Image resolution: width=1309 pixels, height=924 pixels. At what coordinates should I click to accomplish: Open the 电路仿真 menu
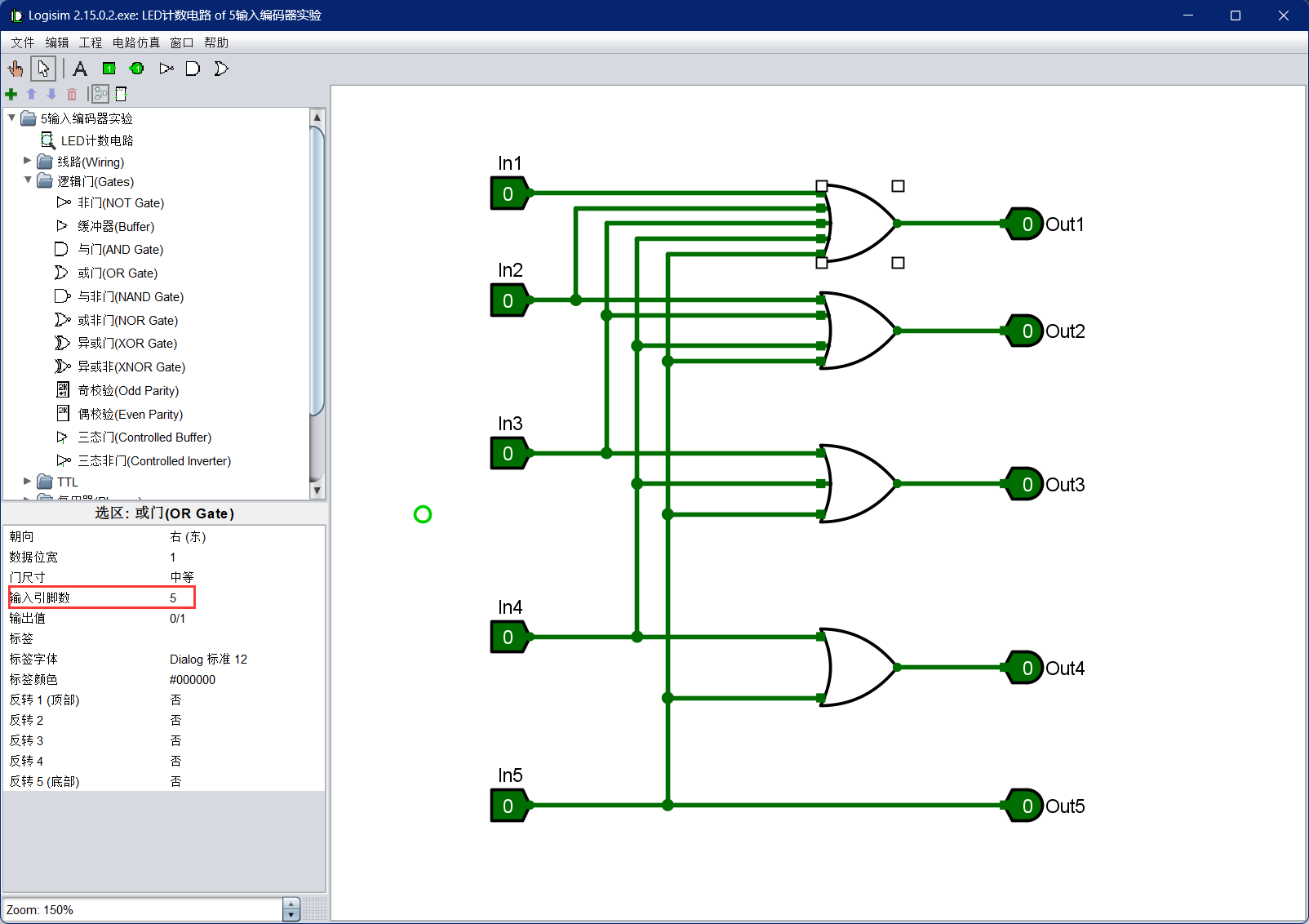click(x=136, y=42)
